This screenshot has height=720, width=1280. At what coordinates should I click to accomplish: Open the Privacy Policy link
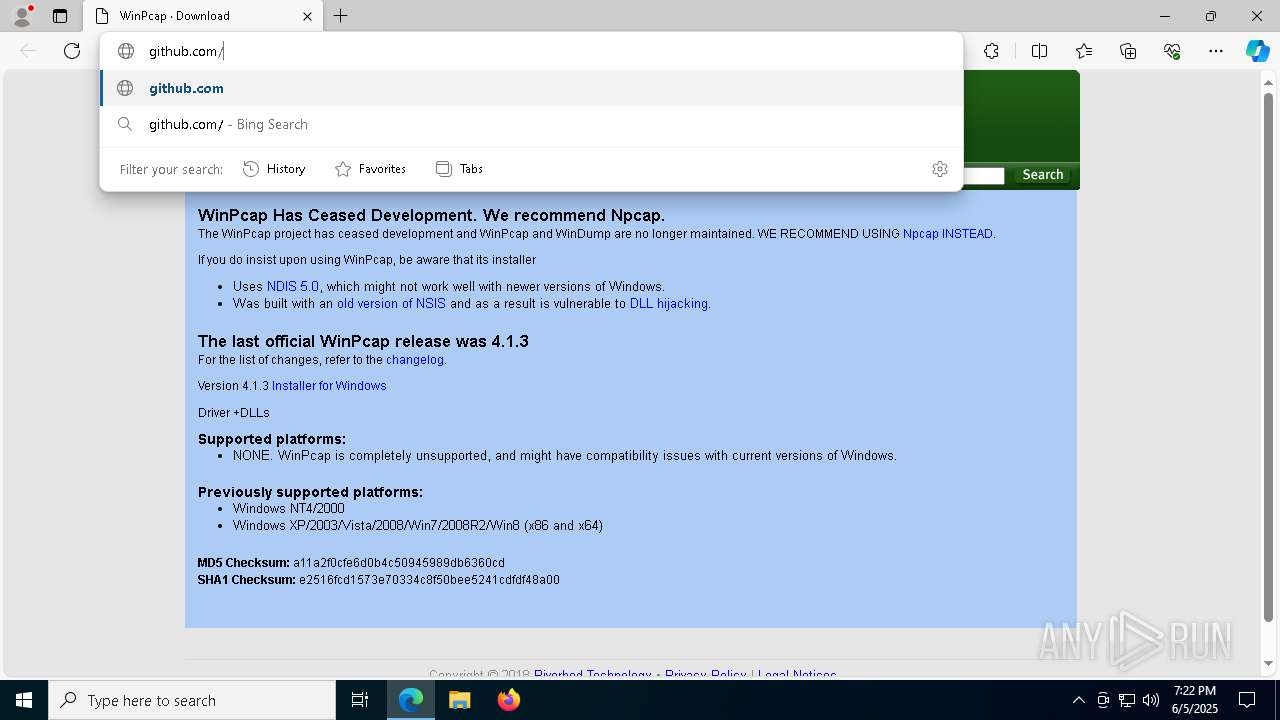pos(705,674)
